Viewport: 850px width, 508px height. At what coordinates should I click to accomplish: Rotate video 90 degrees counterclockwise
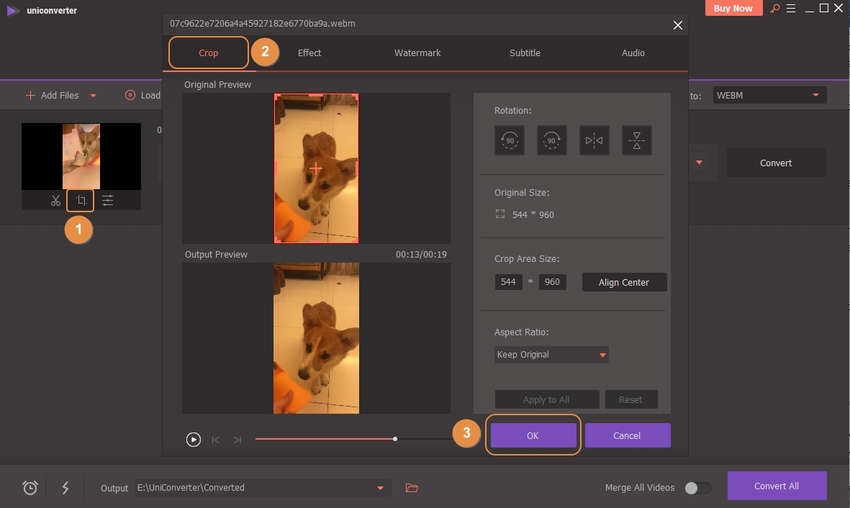coord(509,140)
